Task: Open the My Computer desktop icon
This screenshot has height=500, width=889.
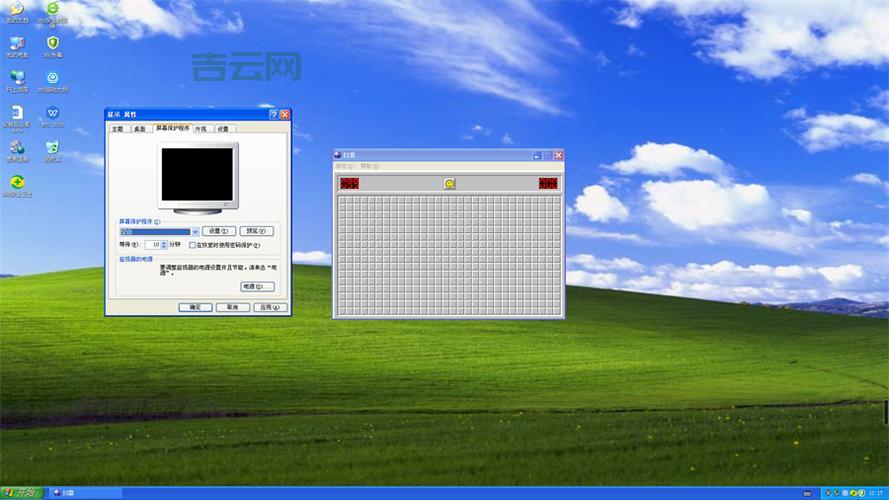Action: pos(17,44)
